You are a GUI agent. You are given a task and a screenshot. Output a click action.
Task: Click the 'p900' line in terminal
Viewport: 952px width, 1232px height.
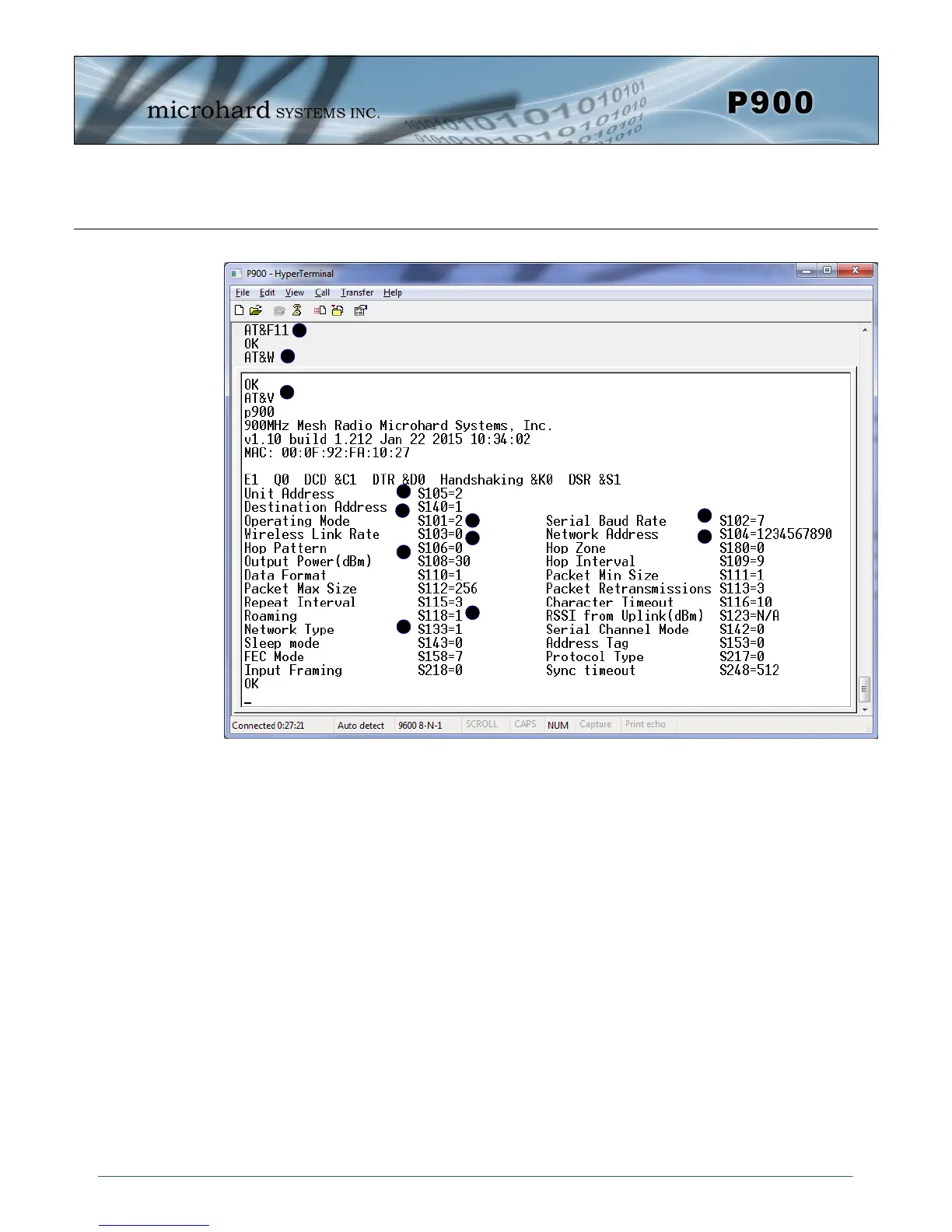click(259, 412)
